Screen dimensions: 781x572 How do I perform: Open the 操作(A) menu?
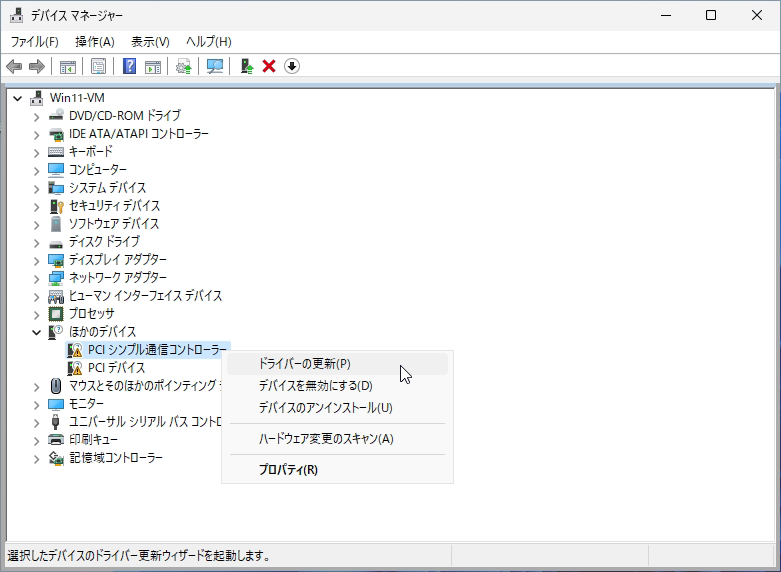coord(95,42)
